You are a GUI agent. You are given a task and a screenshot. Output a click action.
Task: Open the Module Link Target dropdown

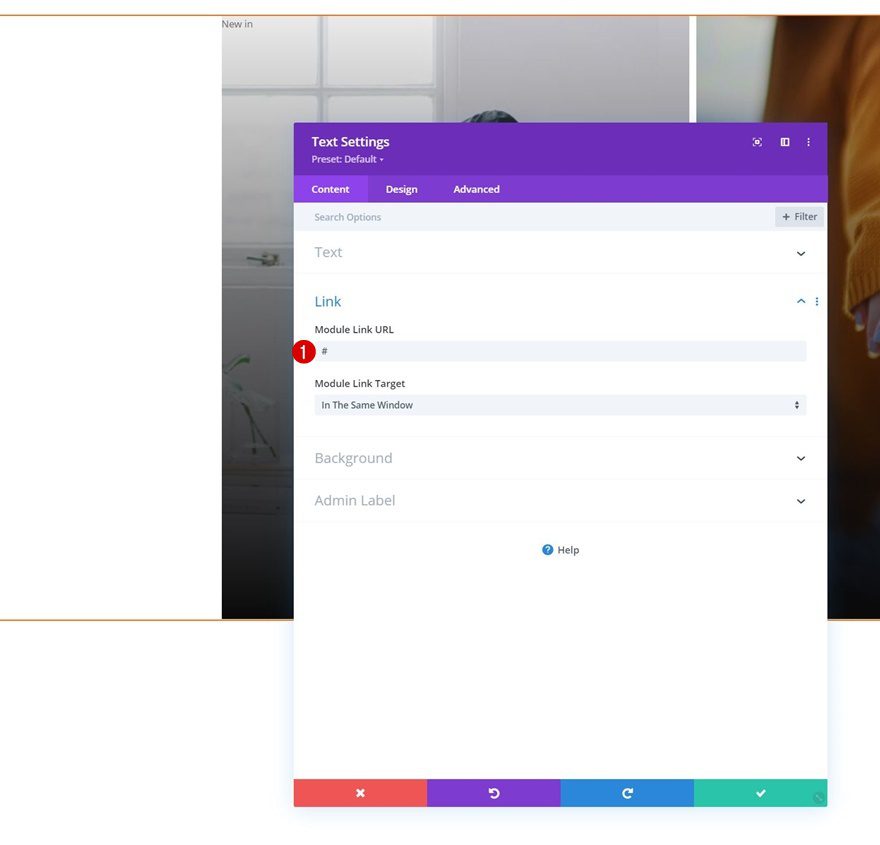pyautogui.click(x=560, y=404)
